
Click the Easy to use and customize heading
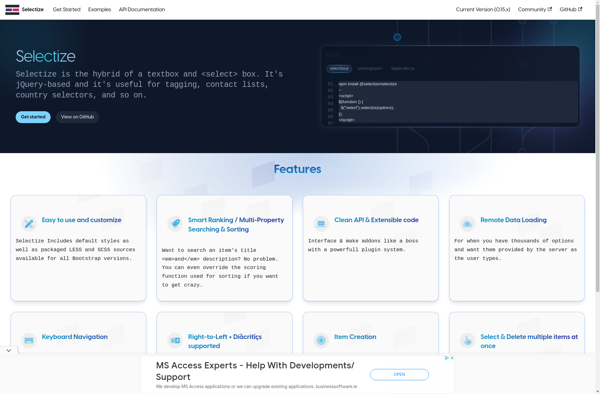tap(82, 220)
